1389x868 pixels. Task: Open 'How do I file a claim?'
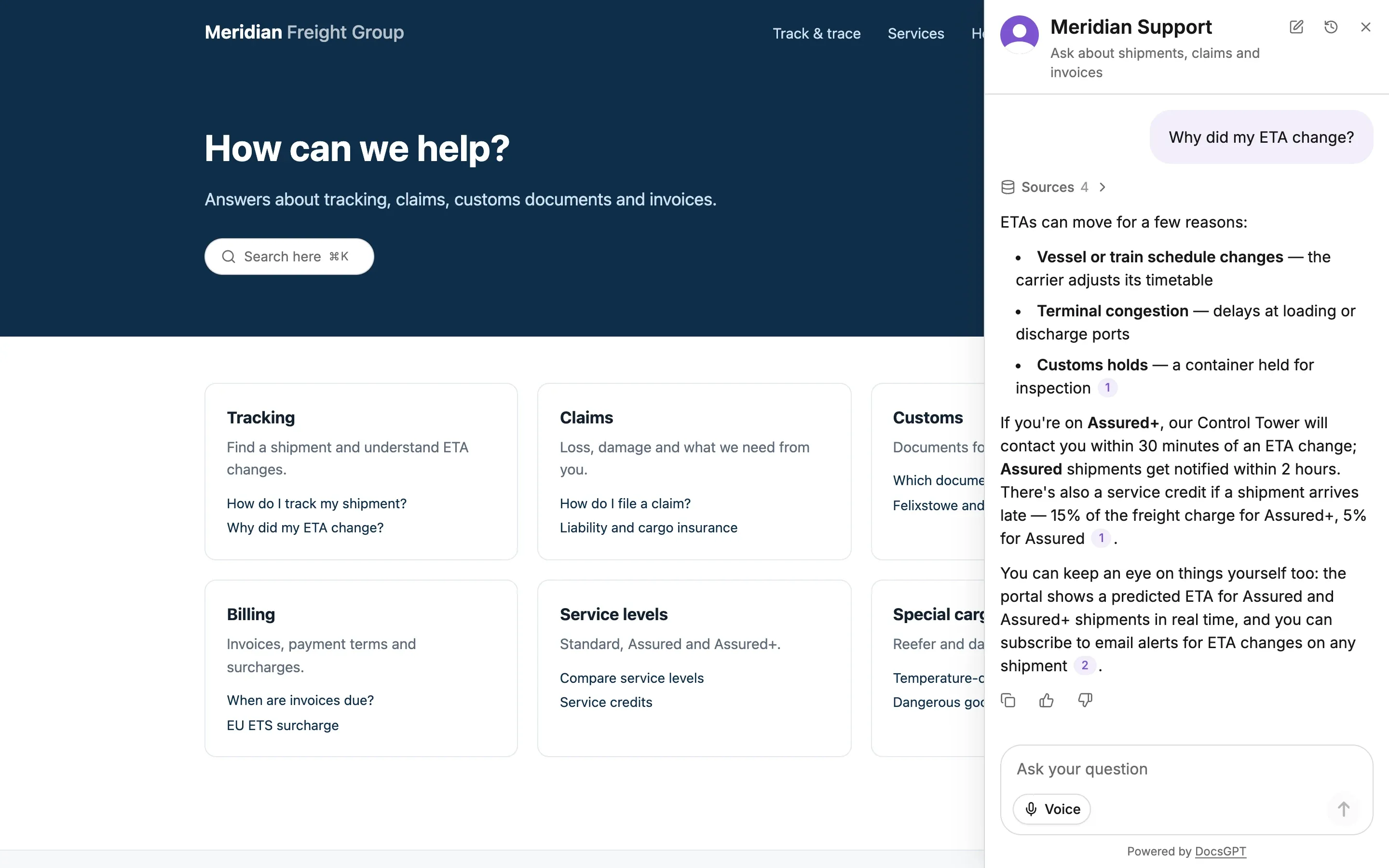pos(625,503)
